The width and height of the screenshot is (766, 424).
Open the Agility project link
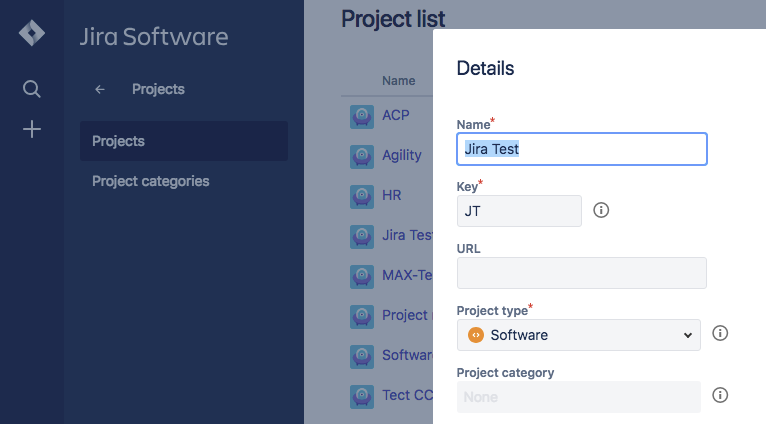[402, 155]
